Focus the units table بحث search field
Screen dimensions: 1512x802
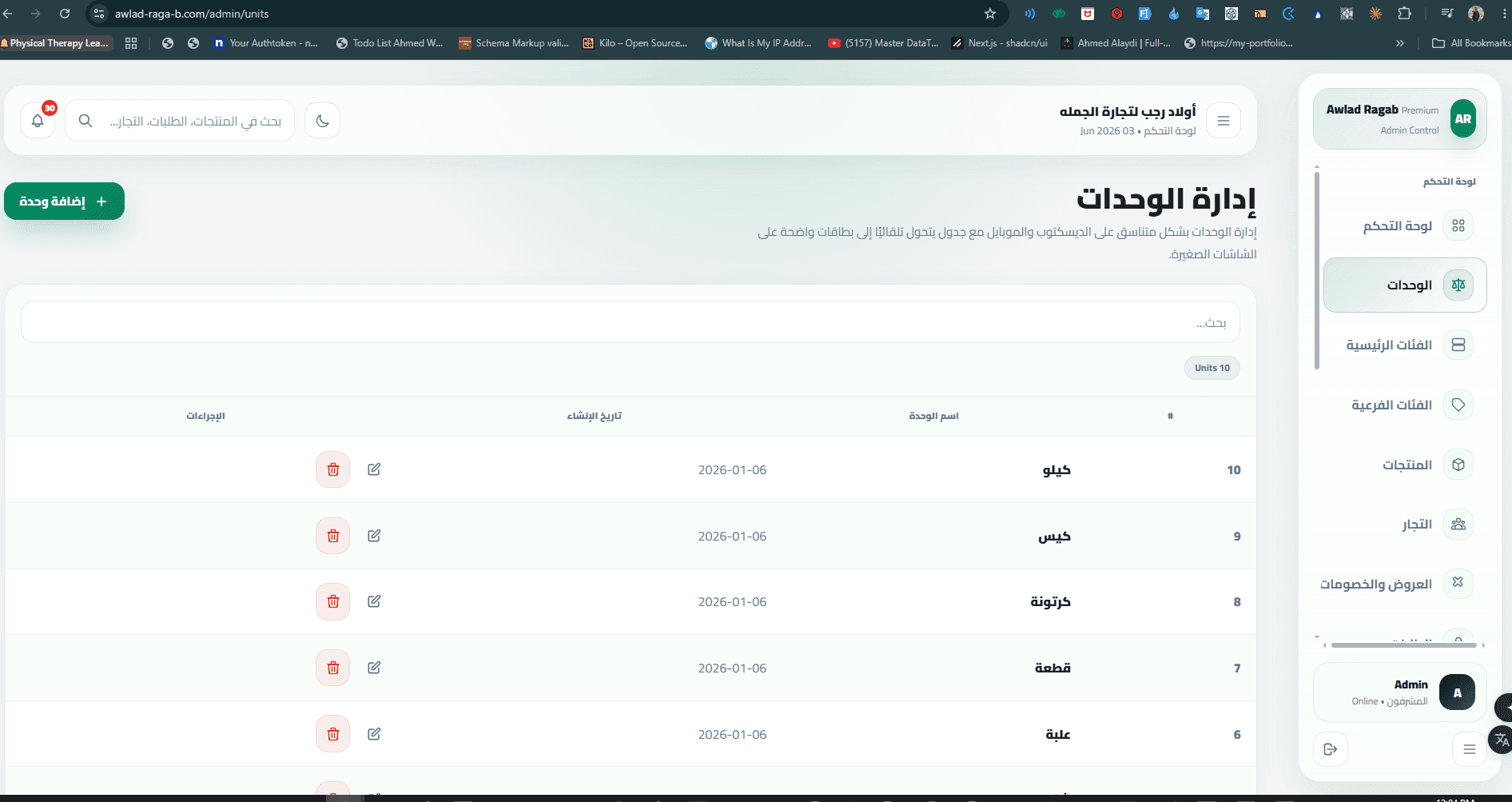click(631, 322)
